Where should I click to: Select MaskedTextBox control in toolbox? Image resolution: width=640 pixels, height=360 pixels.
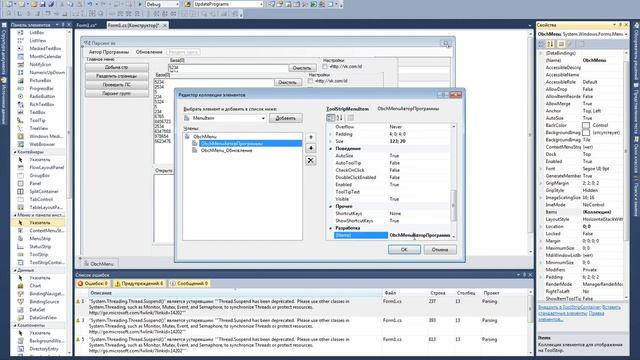click(45, 48)
